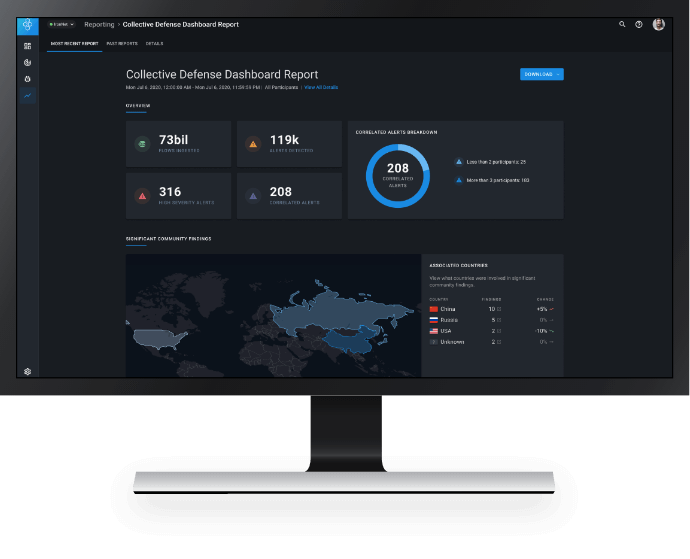The image size is (690, 559).
Task: Click the Findings column header
Action: coord(491,299)
